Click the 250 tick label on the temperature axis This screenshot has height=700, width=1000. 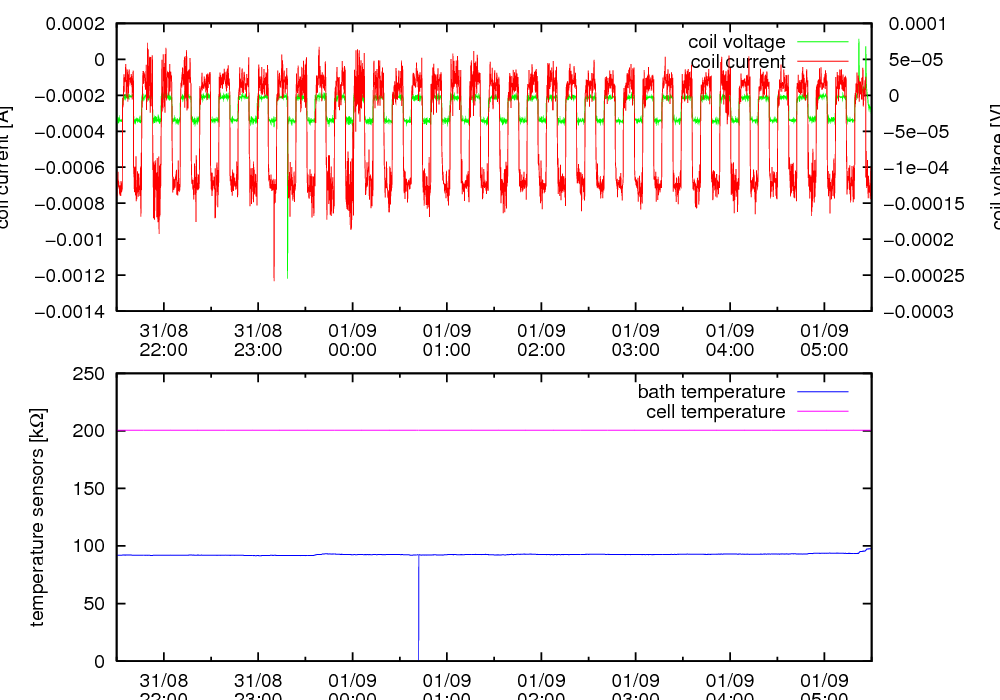pos(90,374)
